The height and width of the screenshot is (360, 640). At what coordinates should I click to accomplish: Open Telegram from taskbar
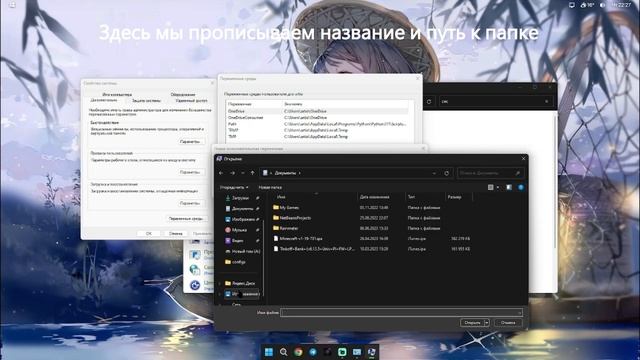tap(313, 352)
